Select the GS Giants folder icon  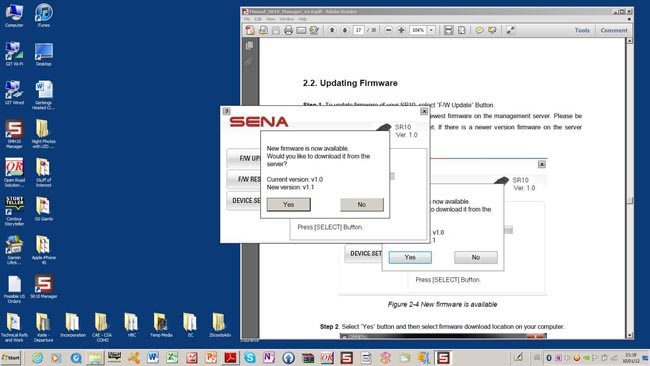point(44,209)
